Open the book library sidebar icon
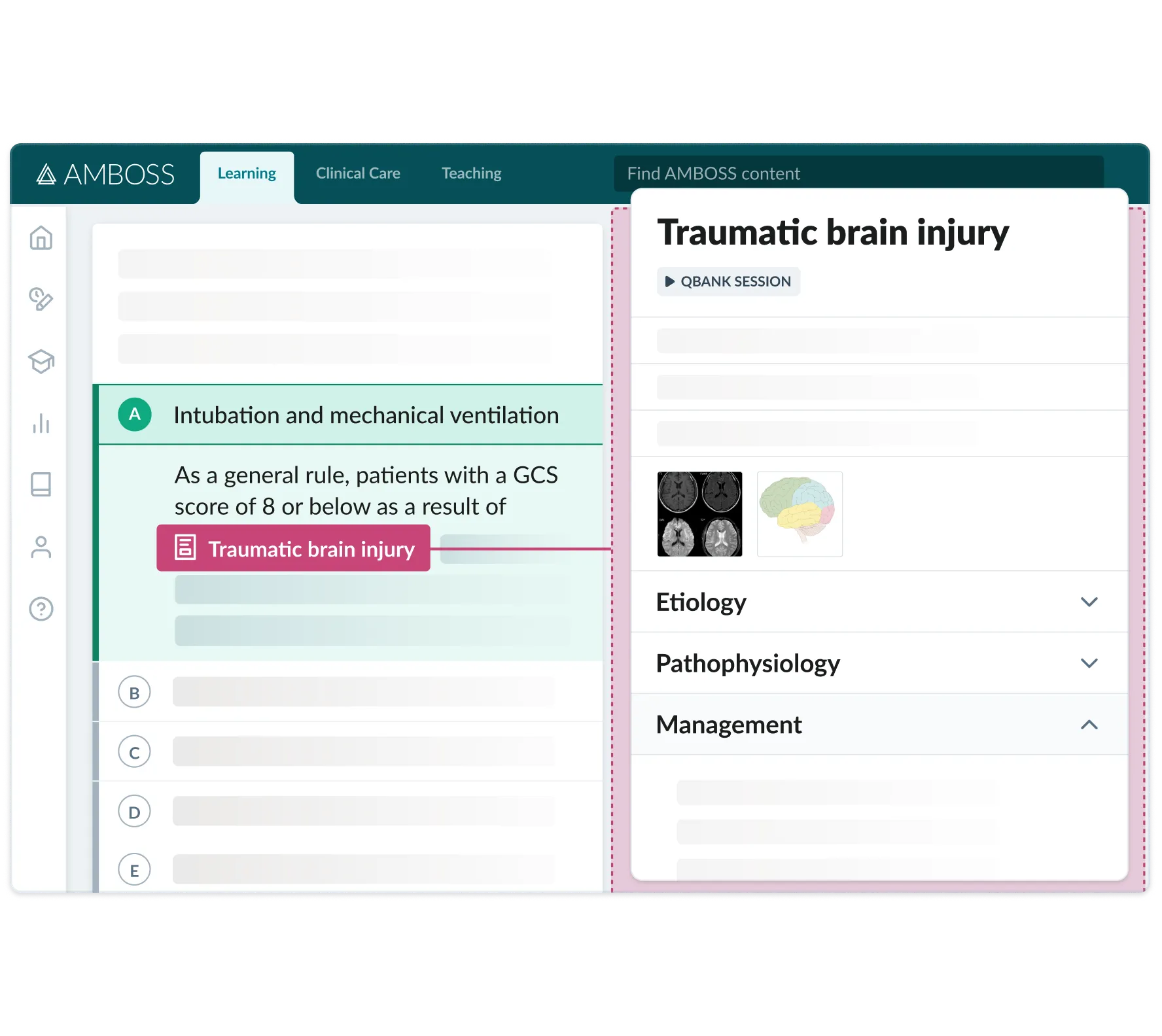The height and width of the screenshot is (1036, 1162). pyautogui.click(x=41, y=485)
